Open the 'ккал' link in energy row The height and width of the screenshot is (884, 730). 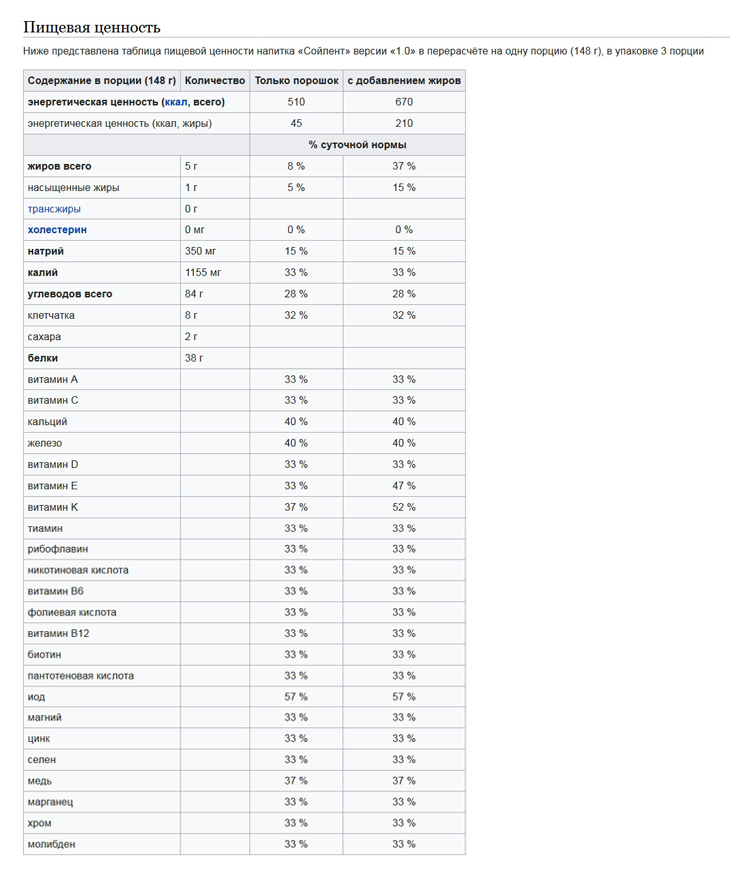(176, 102)
